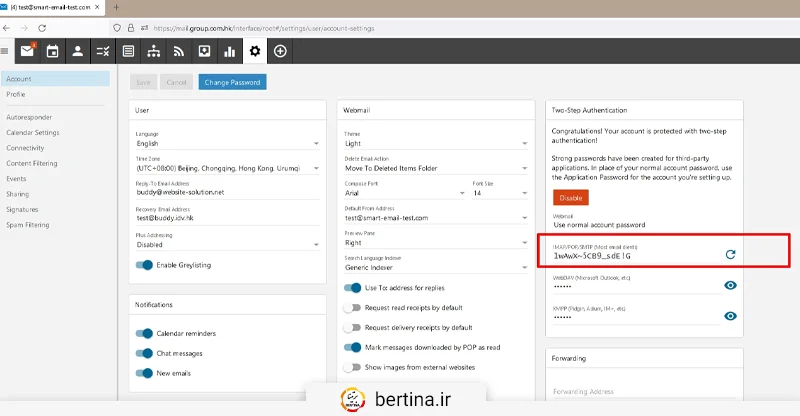This screenshot has height=416, width=800.
Task: Open the Calendar icon in toolbar
Action: [52, 51]
